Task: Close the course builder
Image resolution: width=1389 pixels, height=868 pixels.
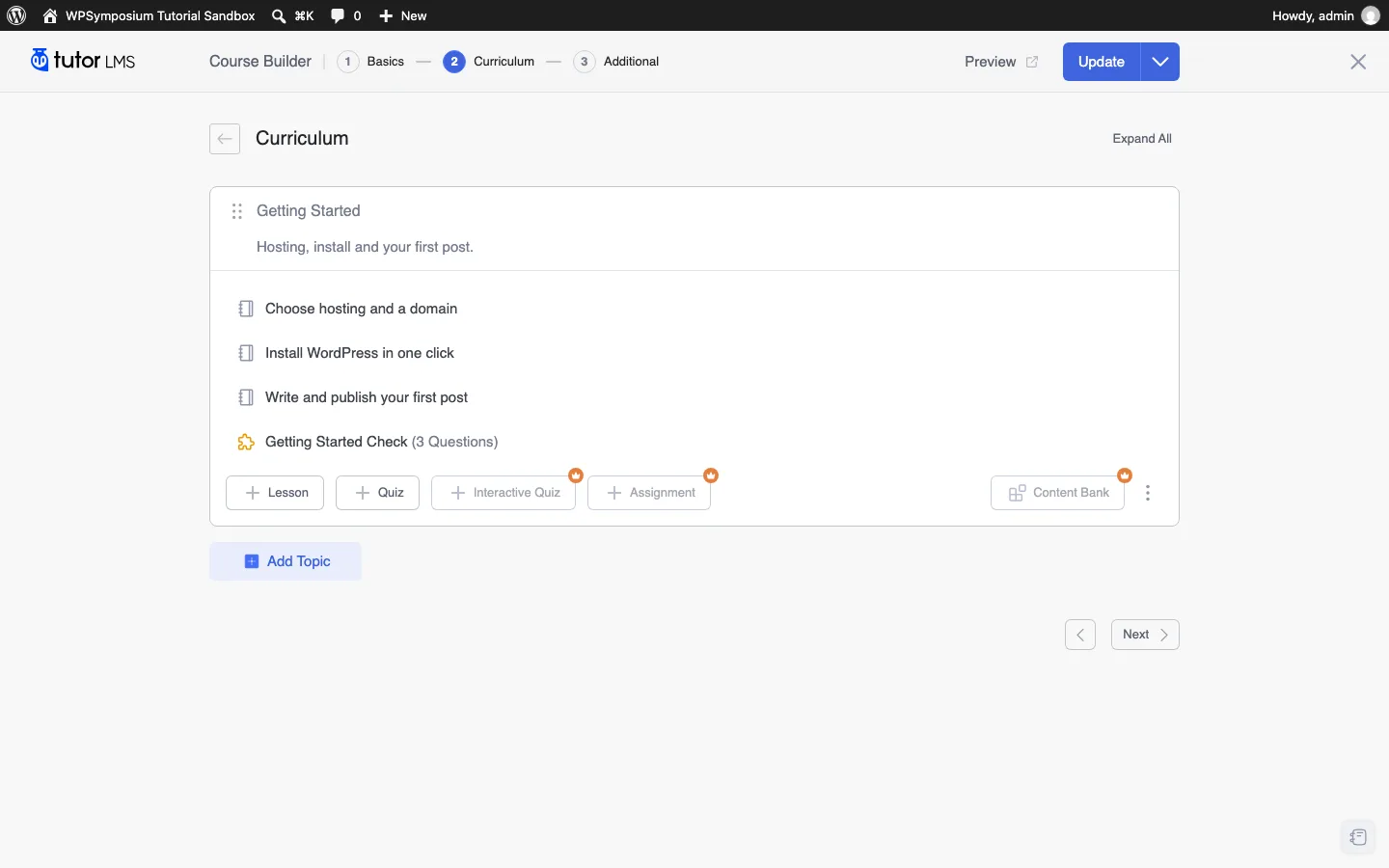Action: pyautogui.click(x=1358, y=62)
